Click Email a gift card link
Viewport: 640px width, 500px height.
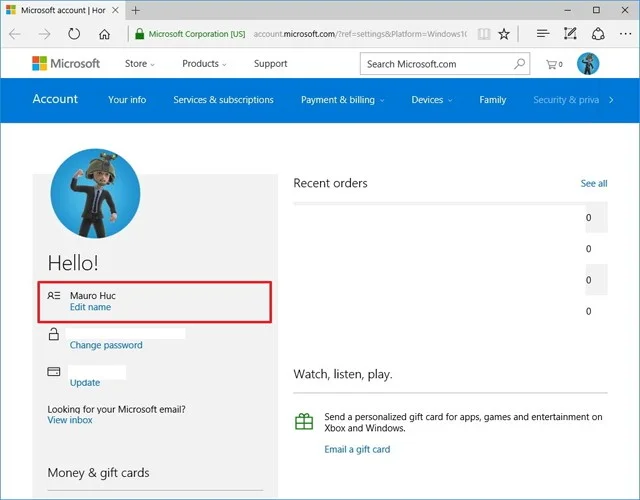pos(357,449)
